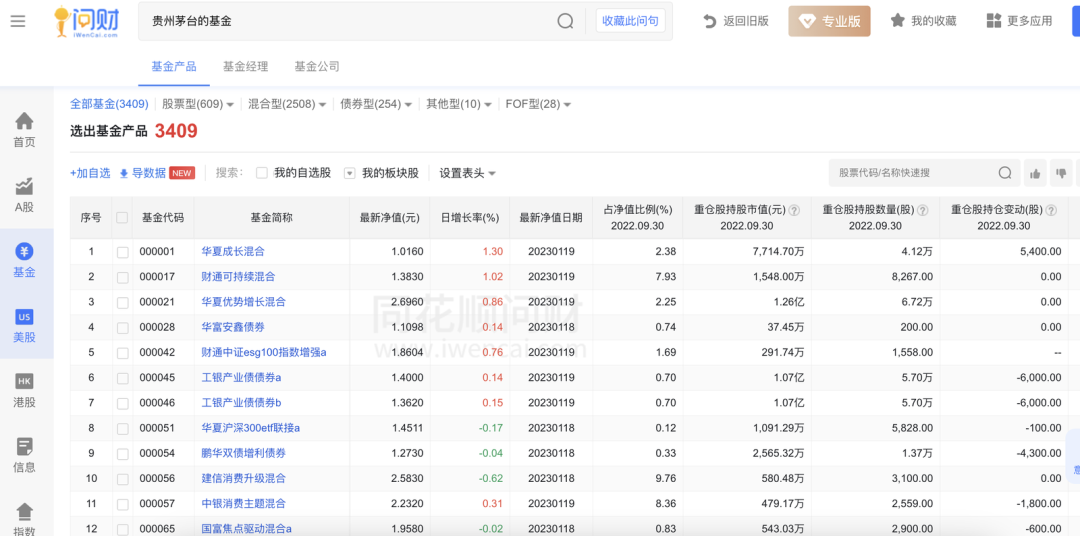1080x536 pixels.
Task: Select 基金 in the sidebar
Action: 24,260
